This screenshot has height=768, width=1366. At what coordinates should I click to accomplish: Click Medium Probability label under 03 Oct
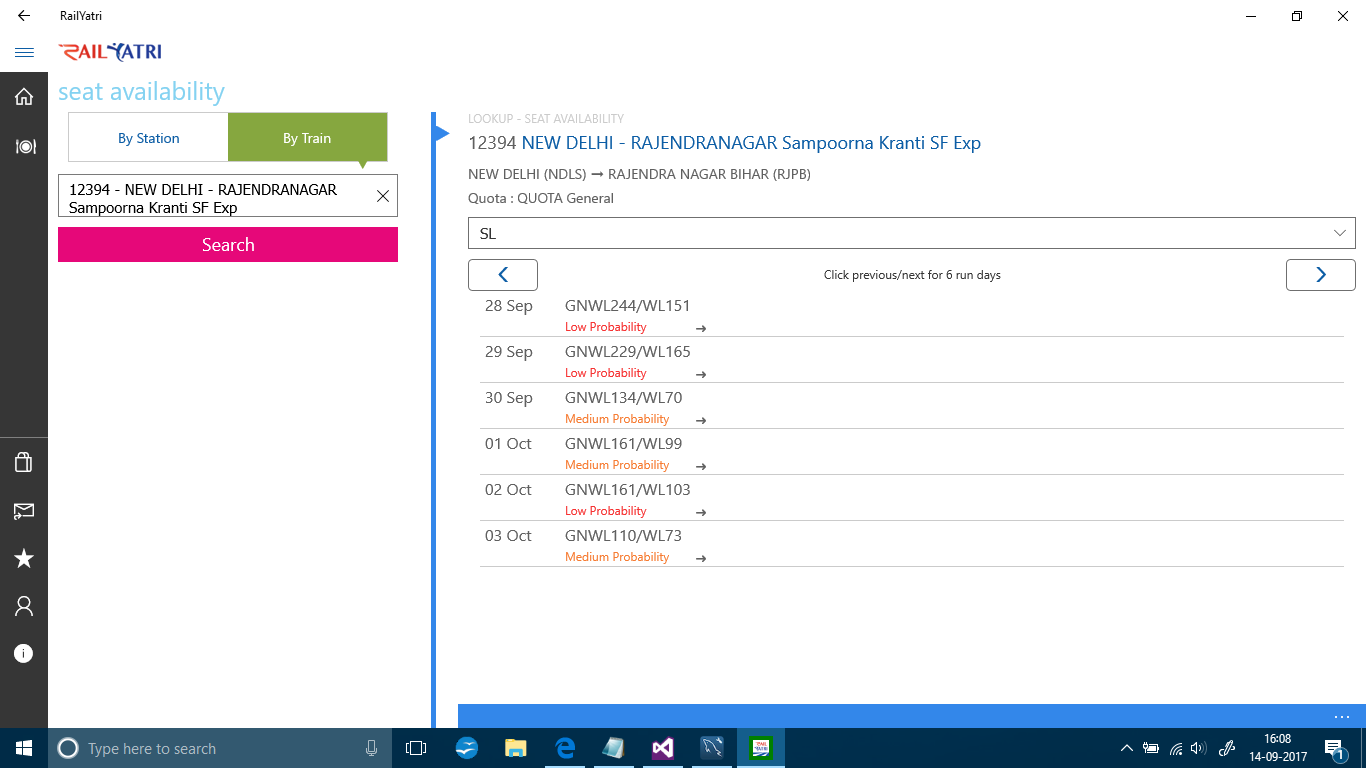[x=617, y=557]
